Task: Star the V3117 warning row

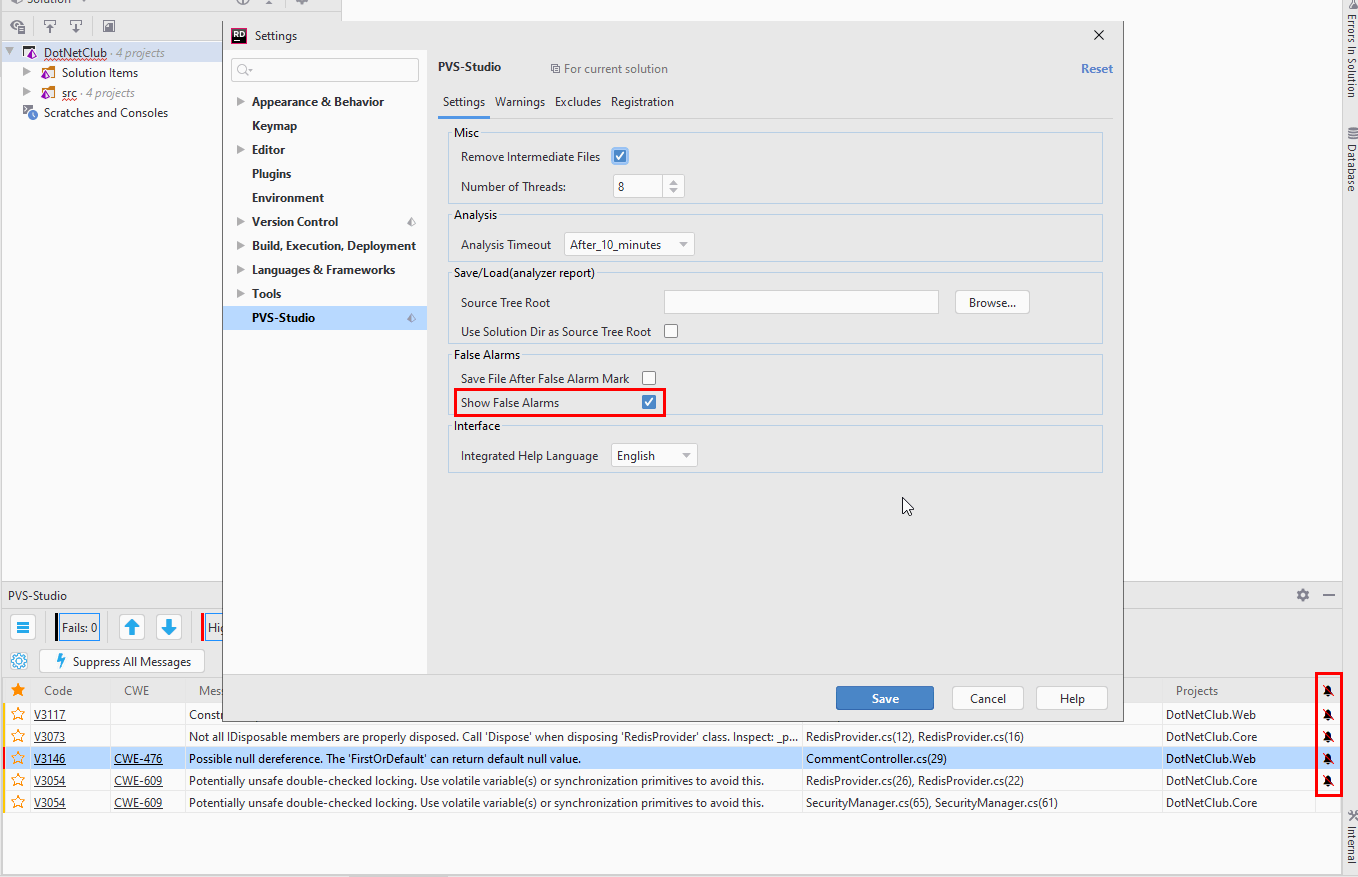Action: pos(18,714)
